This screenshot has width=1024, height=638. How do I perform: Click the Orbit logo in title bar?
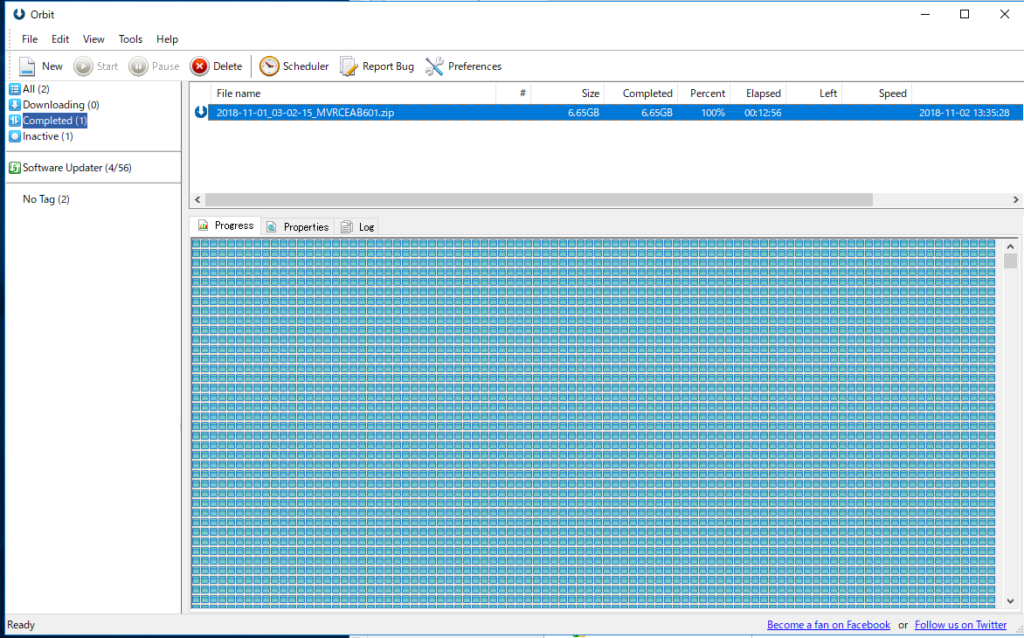(x=19, y=14)
